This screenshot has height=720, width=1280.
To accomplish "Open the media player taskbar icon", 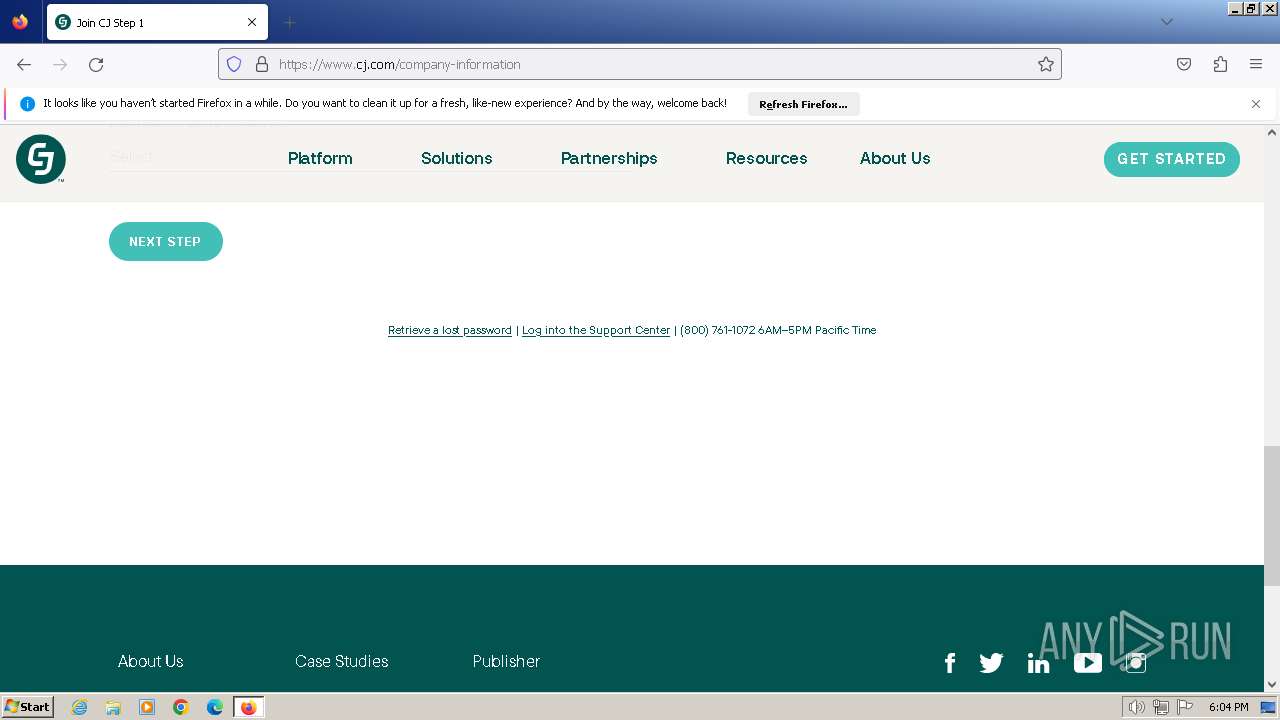I will click(147, 707).
